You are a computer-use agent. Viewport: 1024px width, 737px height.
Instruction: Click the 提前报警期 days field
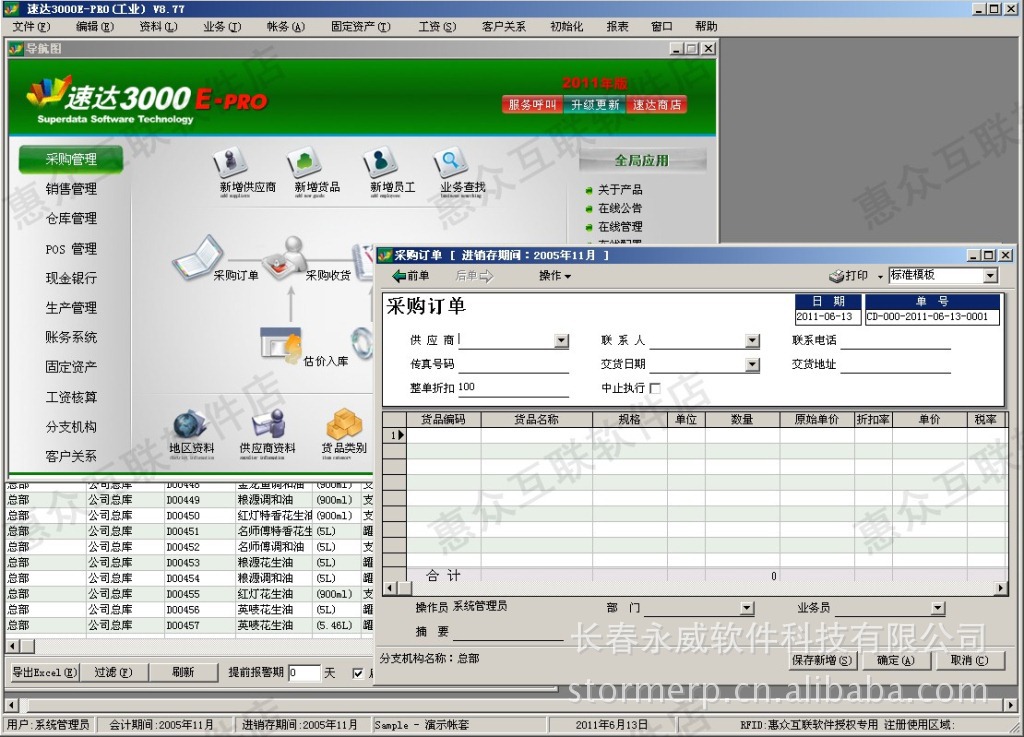304,673
